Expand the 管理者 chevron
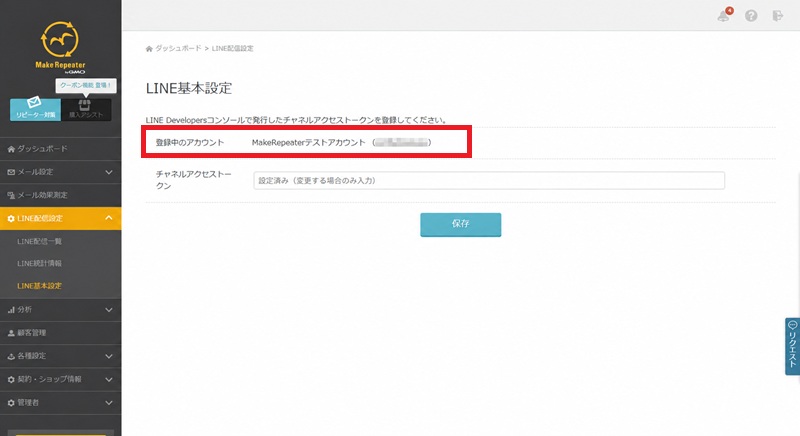 pos(109,403)
